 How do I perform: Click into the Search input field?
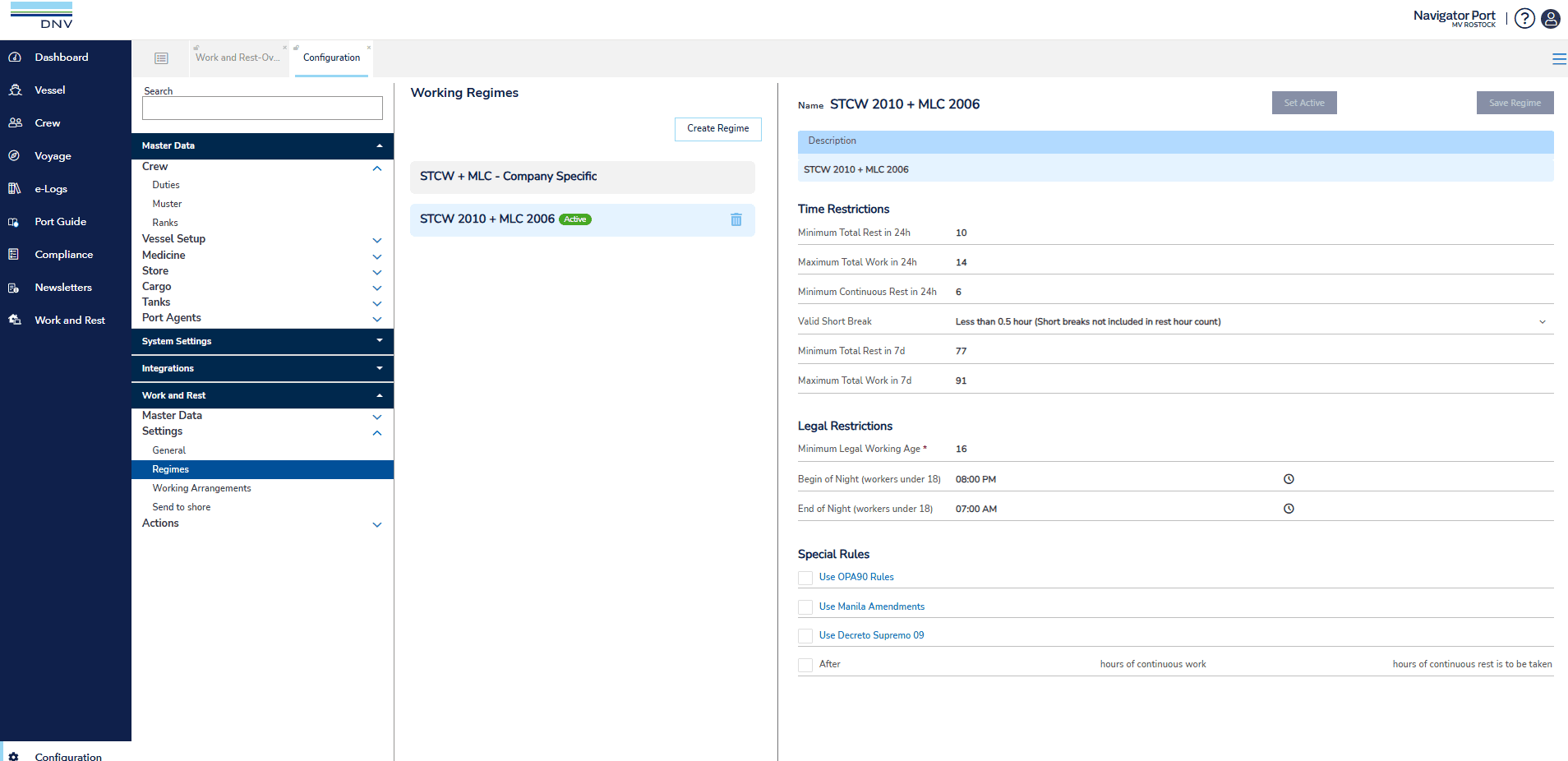click(262, 108)
